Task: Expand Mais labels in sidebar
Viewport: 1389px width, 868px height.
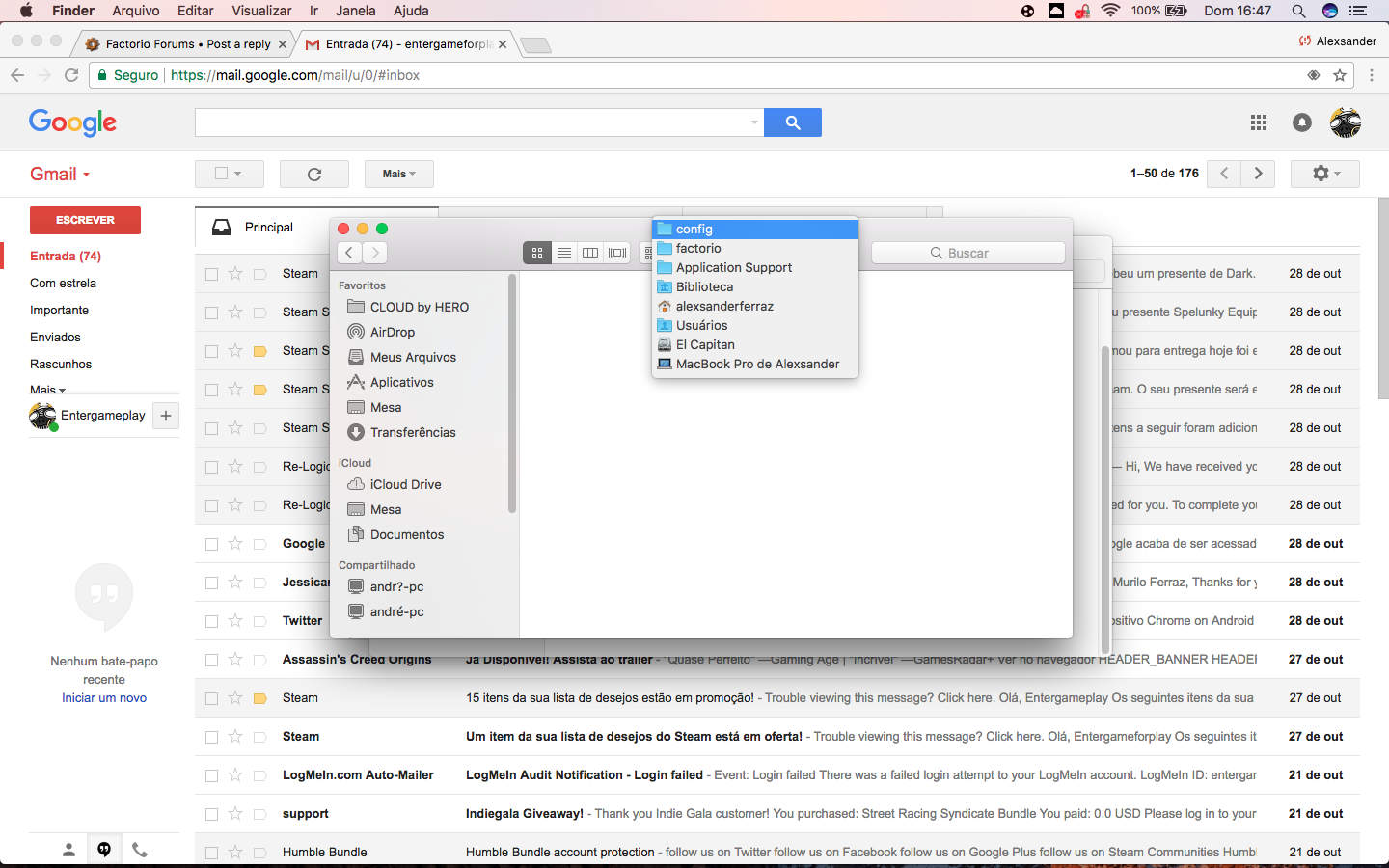Action: (47, 390)
